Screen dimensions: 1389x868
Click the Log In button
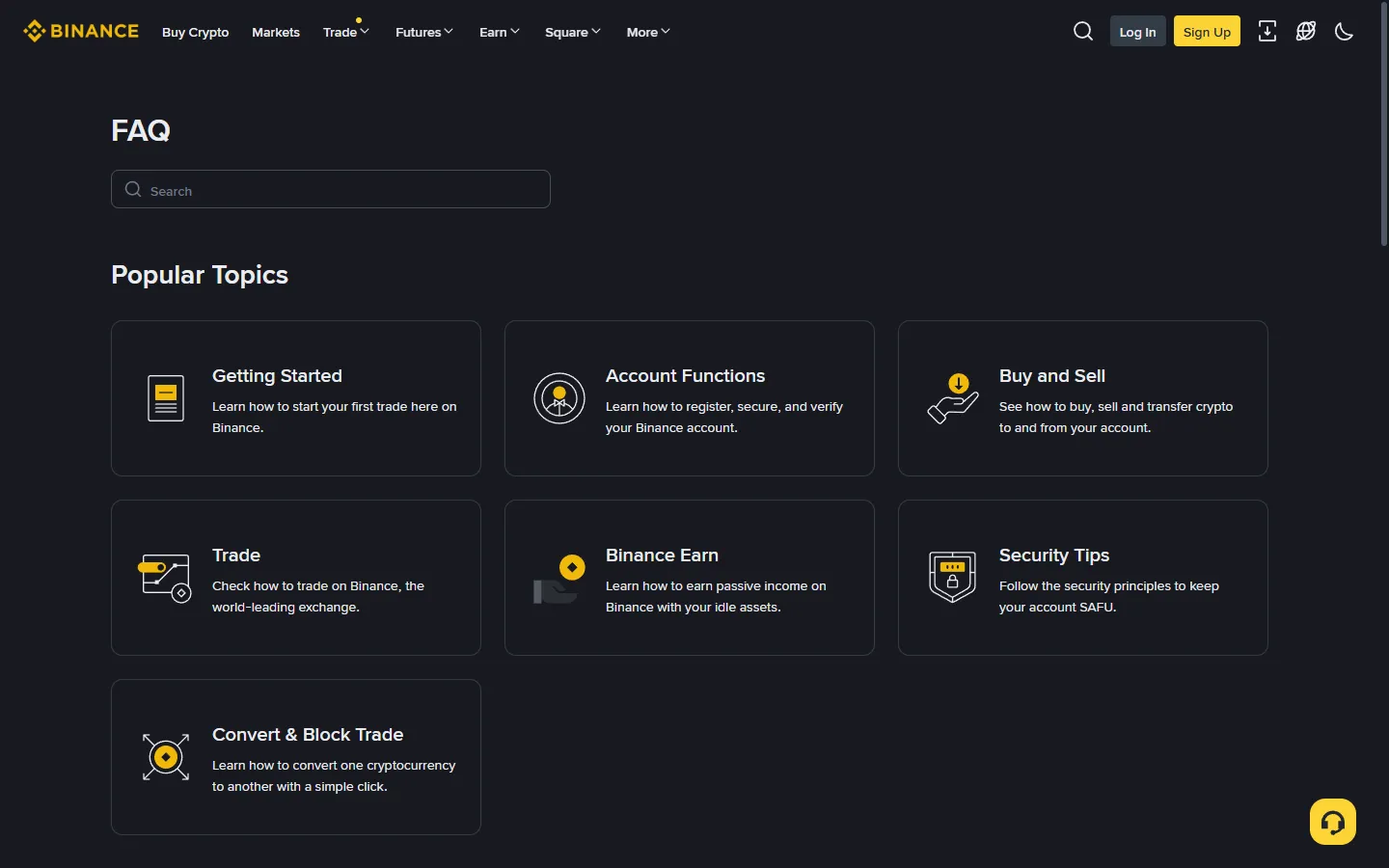[1138, 31]
